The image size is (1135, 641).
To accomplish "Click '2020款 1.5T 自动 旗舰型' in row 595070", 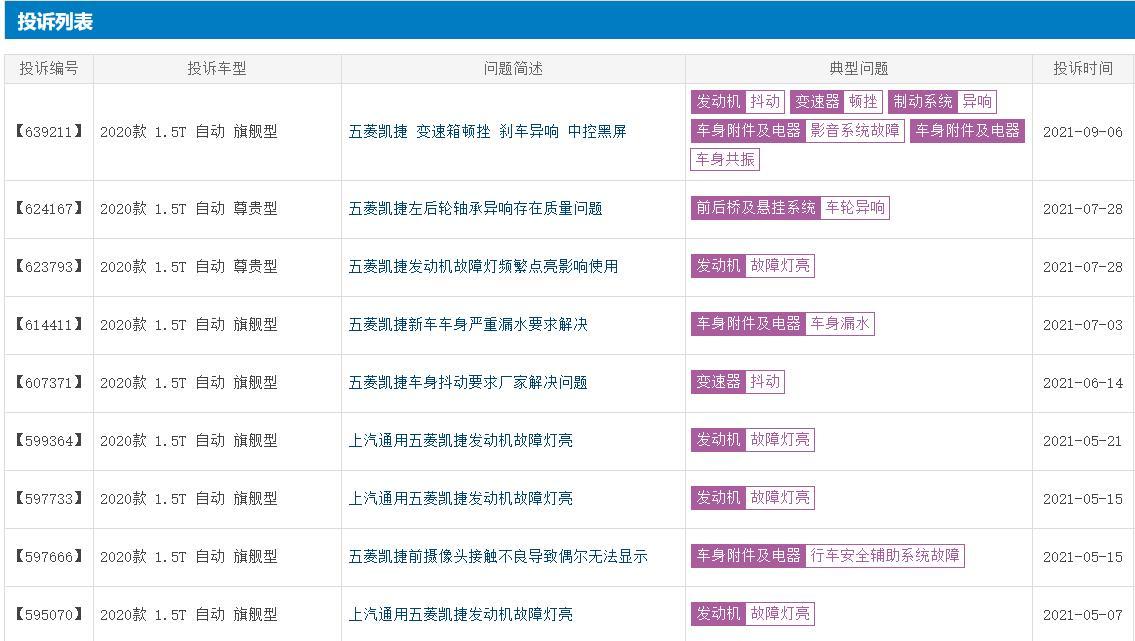I will pyautogui.click(x=188, y=614).
